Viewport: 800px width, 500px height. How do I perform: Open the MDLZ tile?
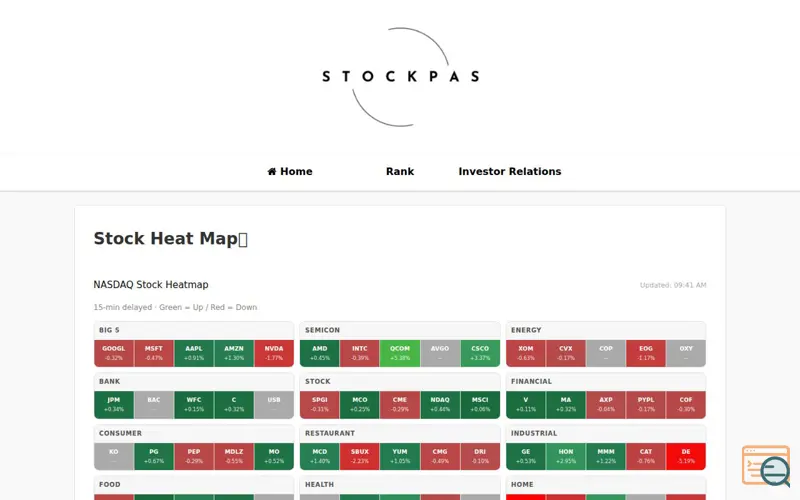coord(234,456)
